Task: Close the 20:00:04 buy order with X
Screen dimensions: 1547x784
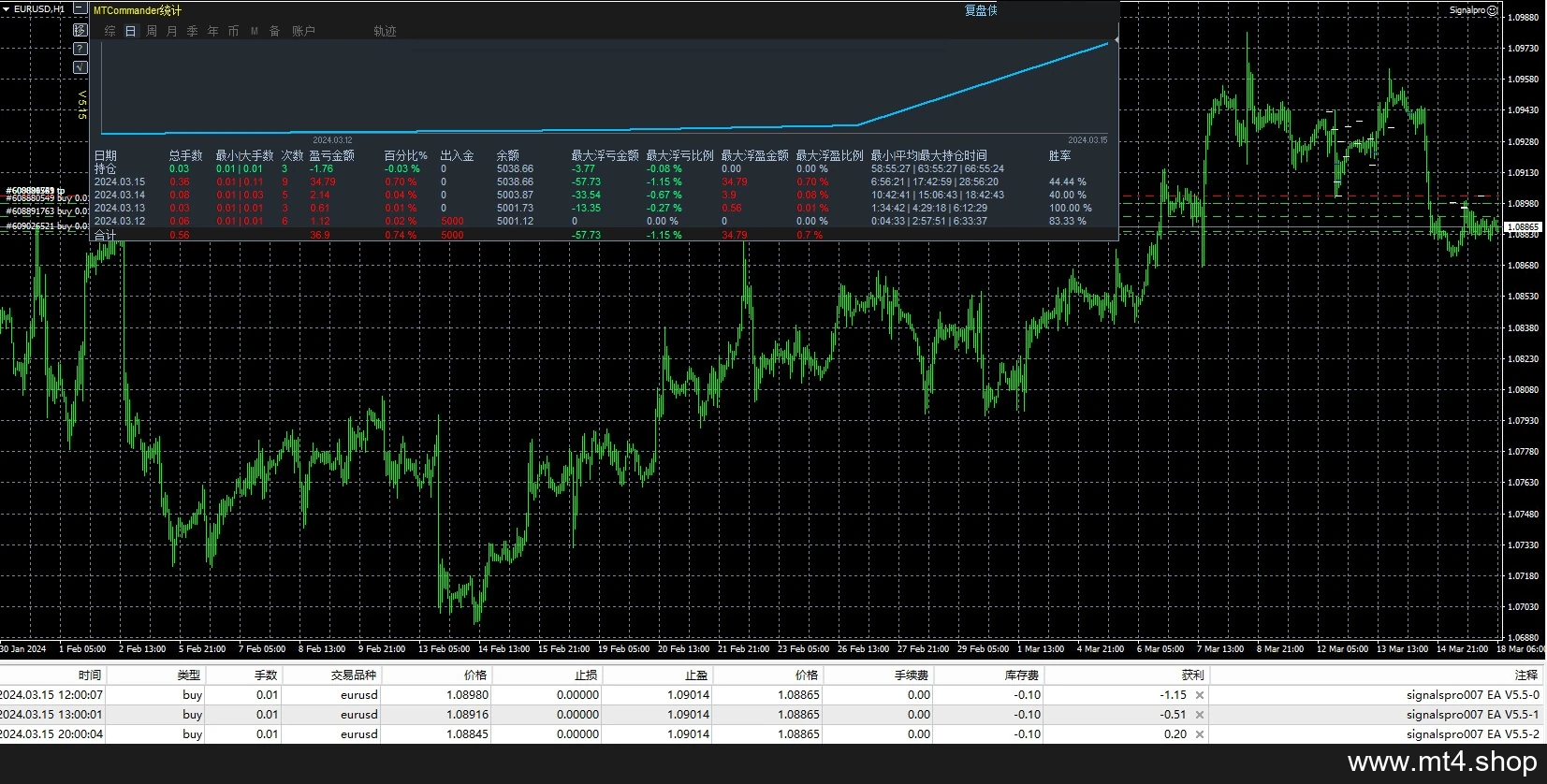Action: (1200, 734)
